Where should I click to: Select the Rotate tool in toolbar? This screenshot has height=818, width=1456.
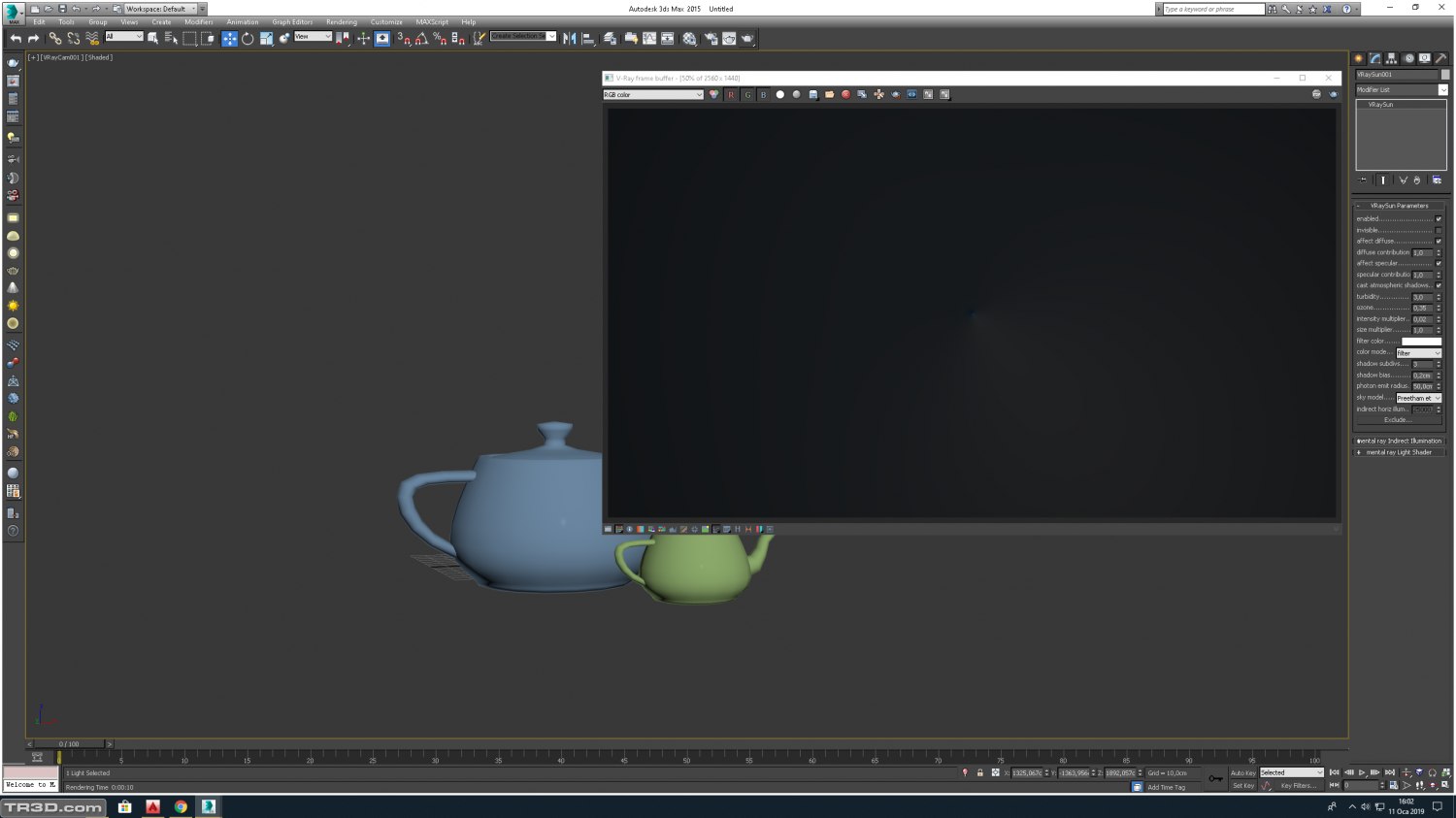coord(248,39)
